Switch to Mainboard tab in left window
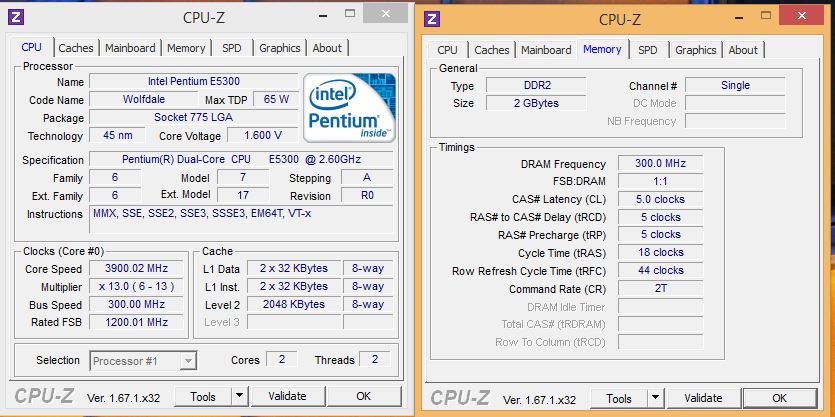Image resolution: width=835 pixels, height=417 pixels. coord(130,48)
